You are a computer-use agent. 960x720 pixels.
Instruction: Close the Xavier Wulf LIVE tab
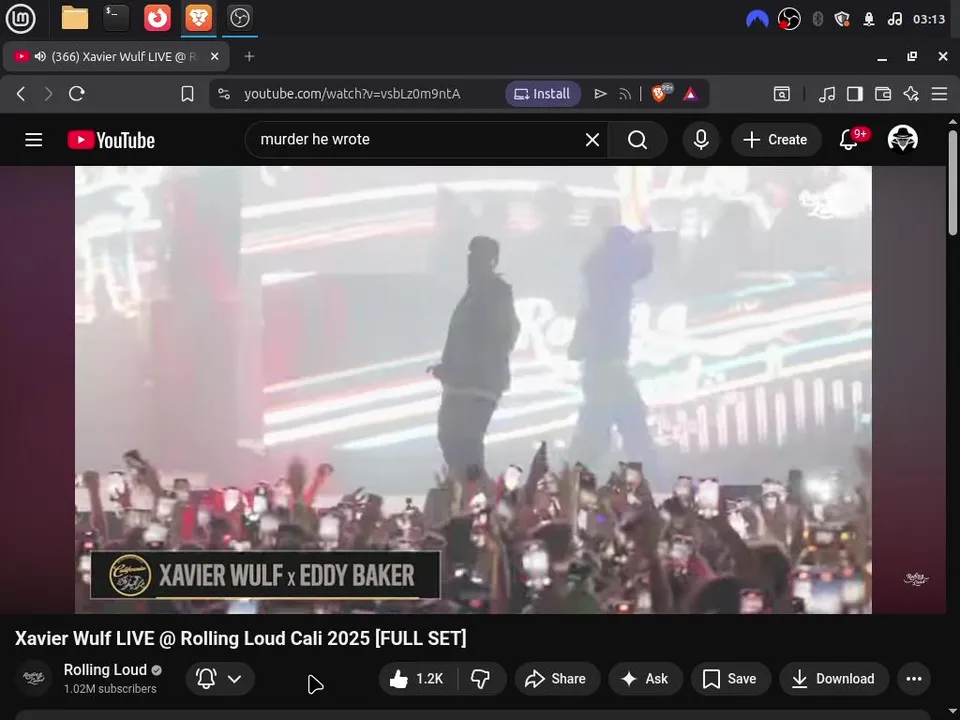click(214, 56)
